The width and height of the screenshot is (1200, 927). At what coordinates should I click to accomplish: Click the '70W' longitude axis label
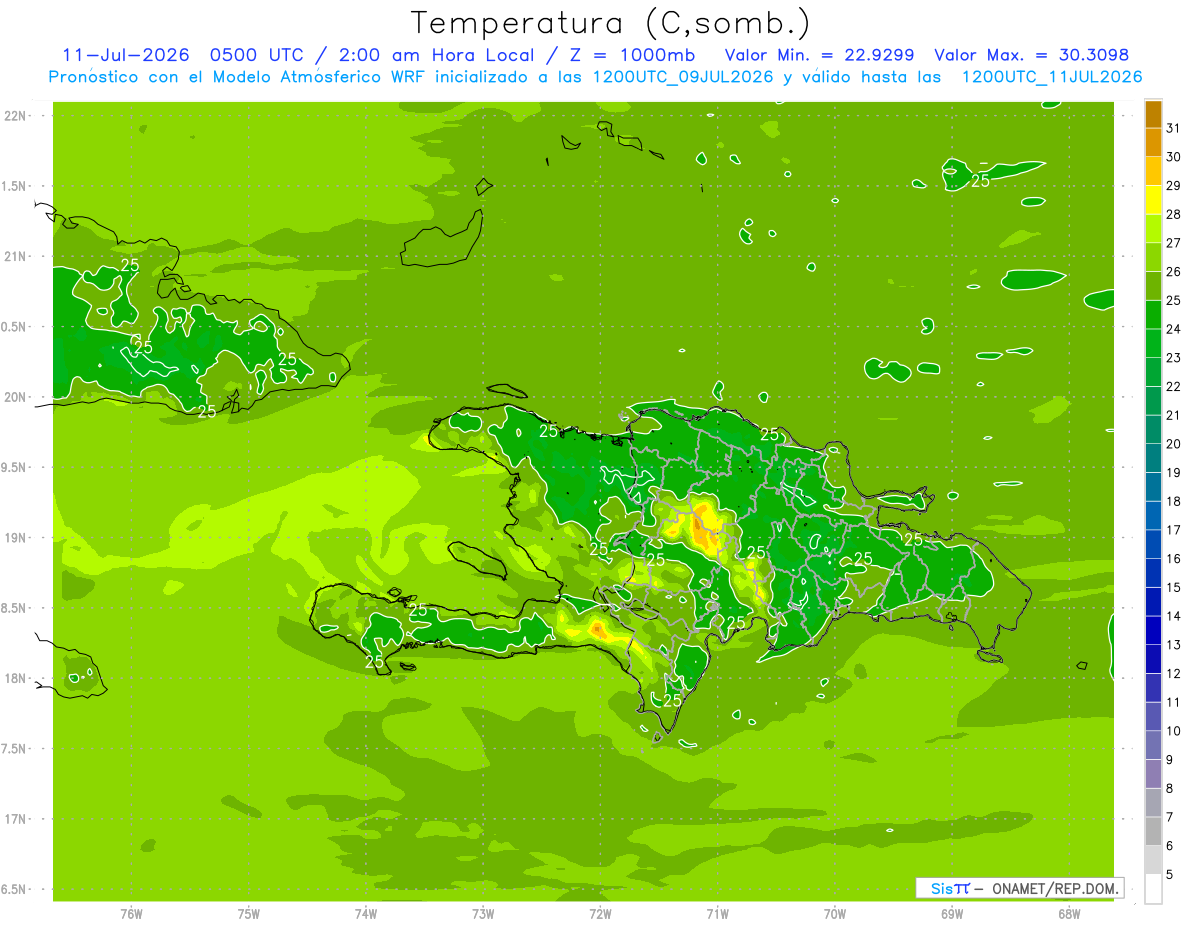(835, 914)
